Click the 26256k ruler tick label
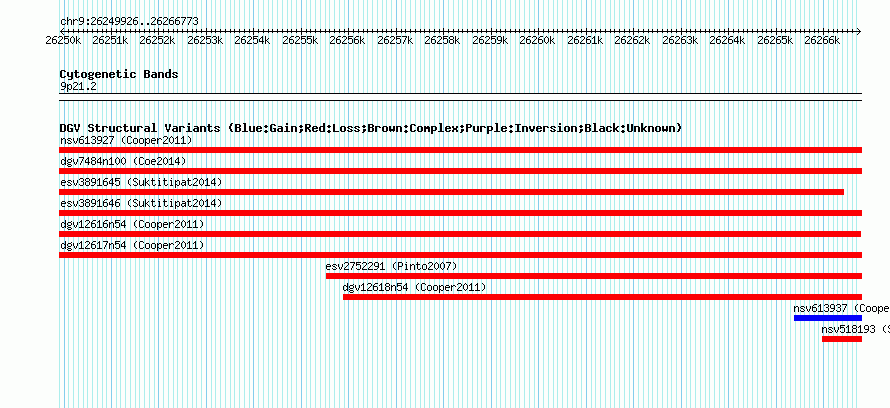 pos(347,40)
